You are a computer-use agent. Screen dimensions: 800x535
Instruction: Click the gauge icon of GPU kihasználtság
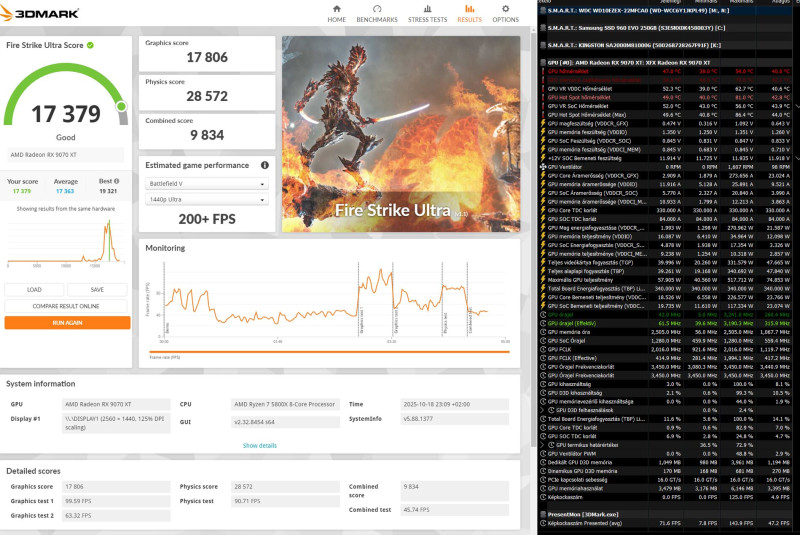[543, 384]
